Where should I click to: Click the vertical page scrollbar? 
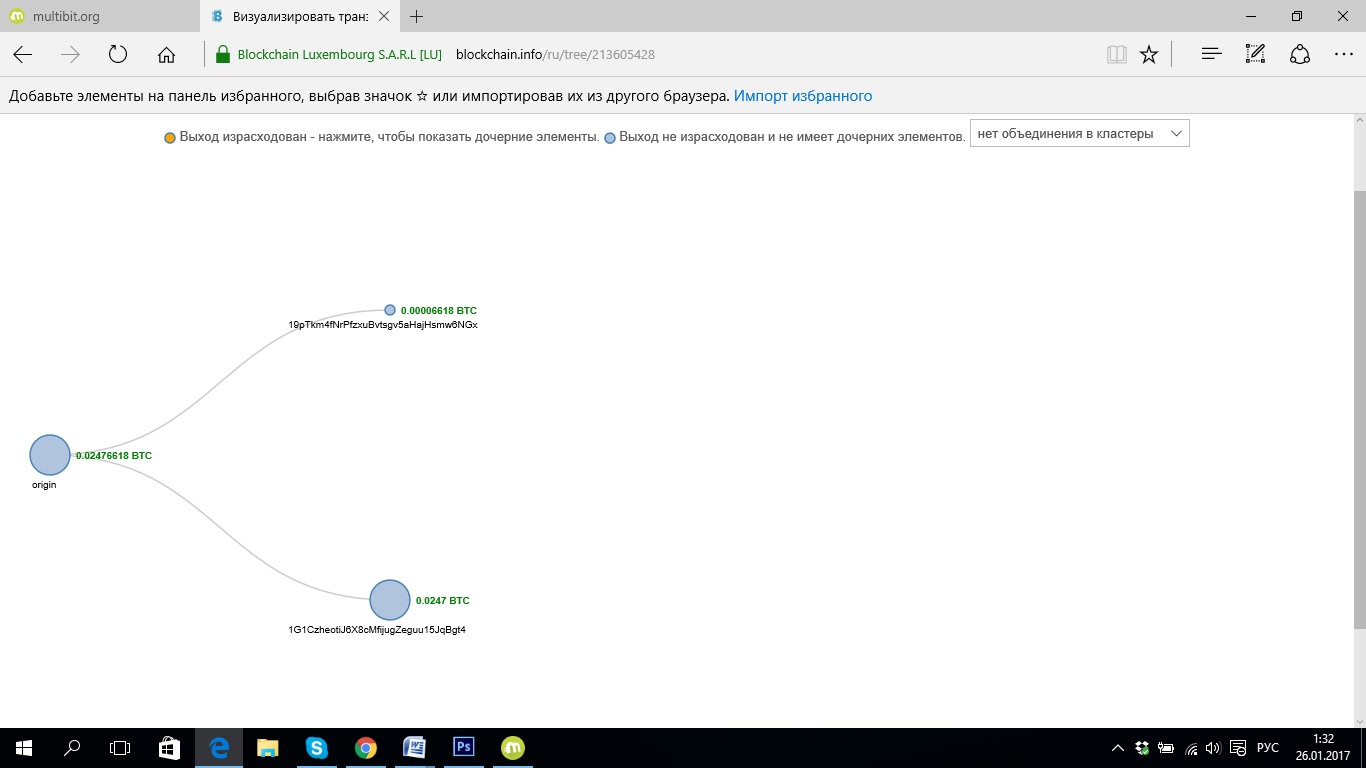[1358, 410]
